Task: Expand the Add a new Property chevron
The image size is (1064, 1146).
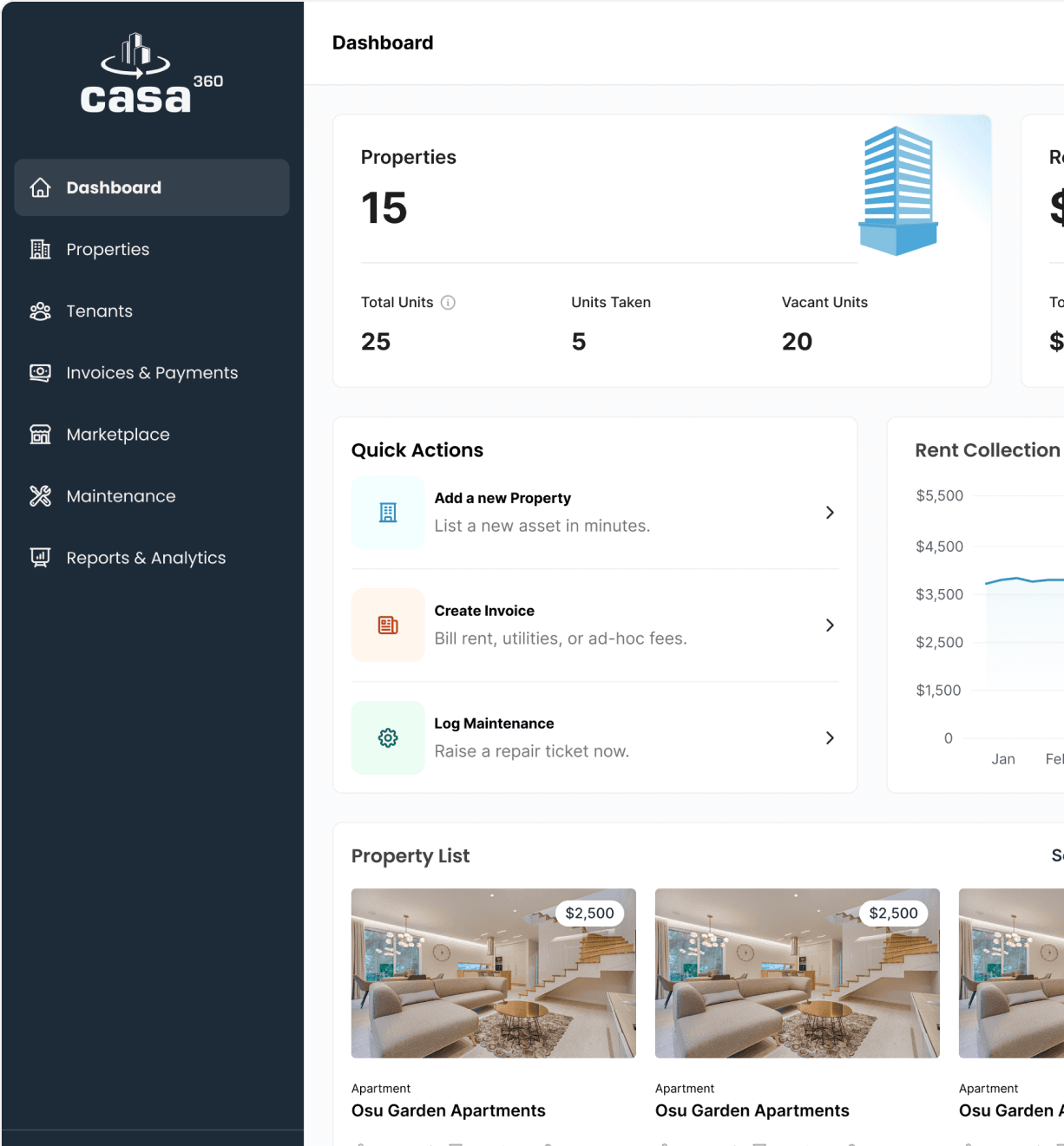Action: [830, 512]
